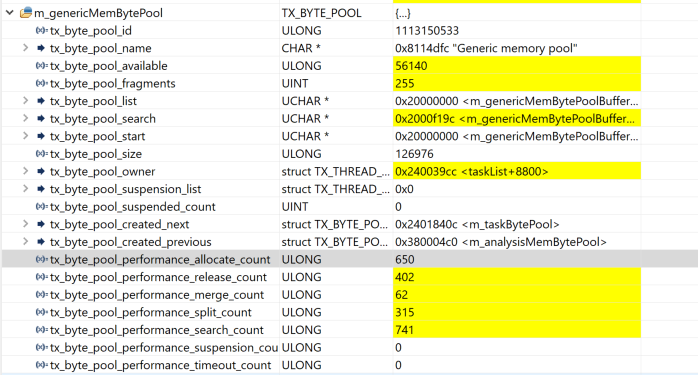Image resolution: width=698 pixels, height=375 pixels.
Task: Expand tx_byte_pool_created_next pointer
Action: [x=26, y=224]
